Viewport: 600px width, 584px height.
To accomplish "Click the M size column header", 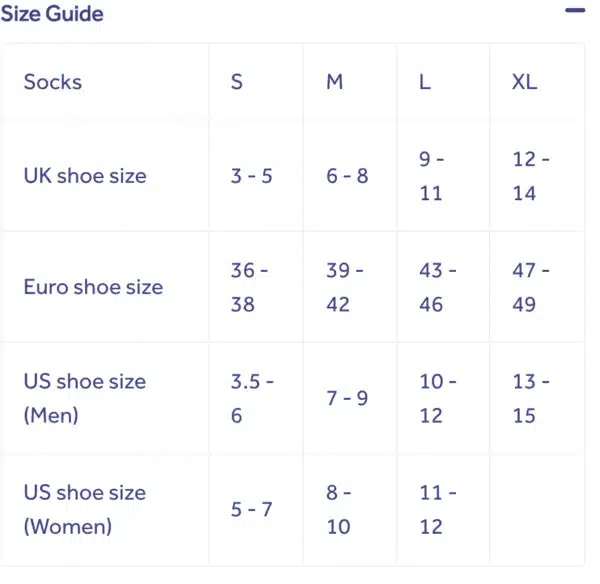I will [x=335, y=82].
